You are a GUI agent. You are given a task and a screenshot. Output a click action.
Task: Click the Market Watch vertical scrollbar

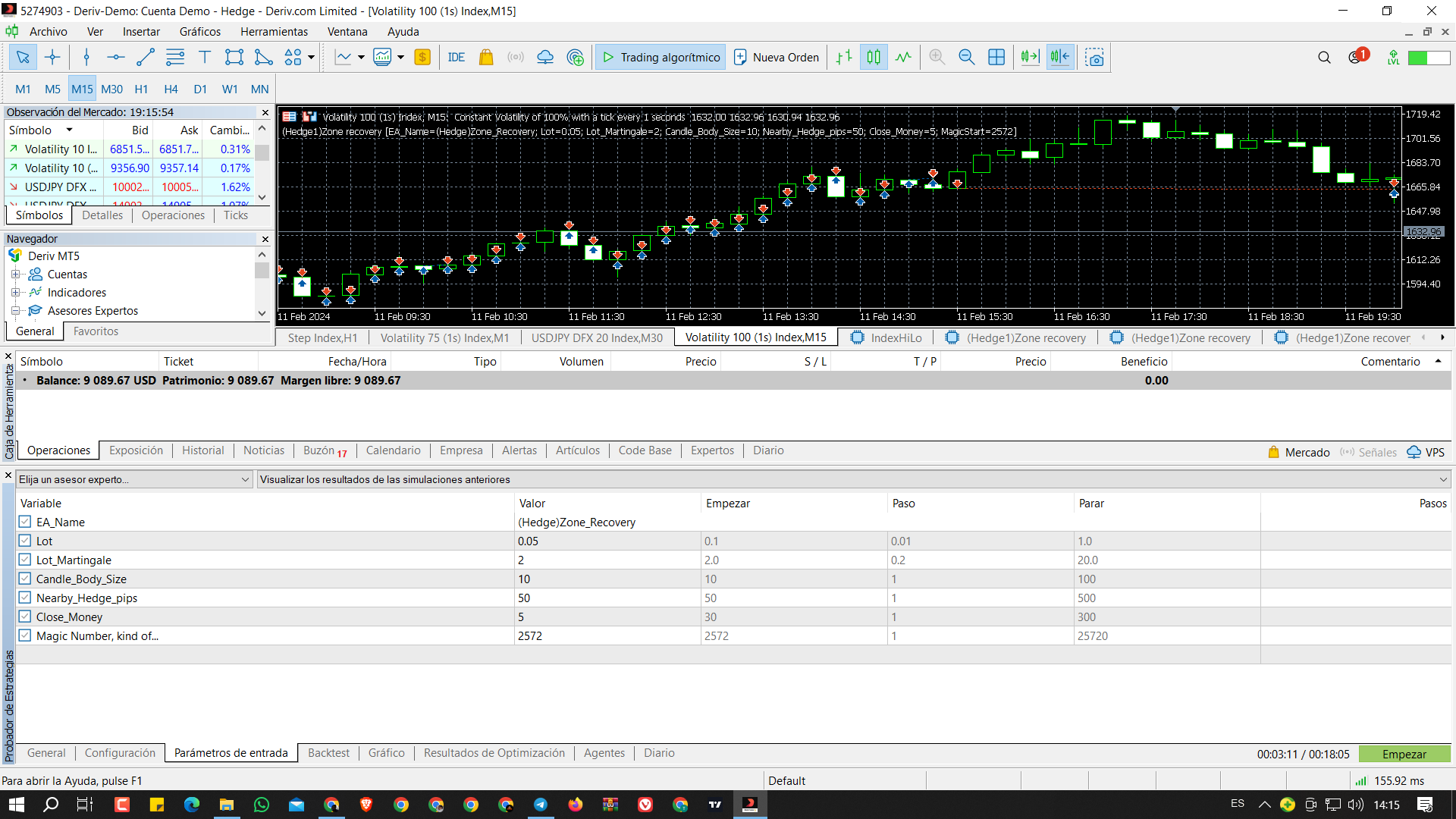pyautogui.click(x=262, y=162)
